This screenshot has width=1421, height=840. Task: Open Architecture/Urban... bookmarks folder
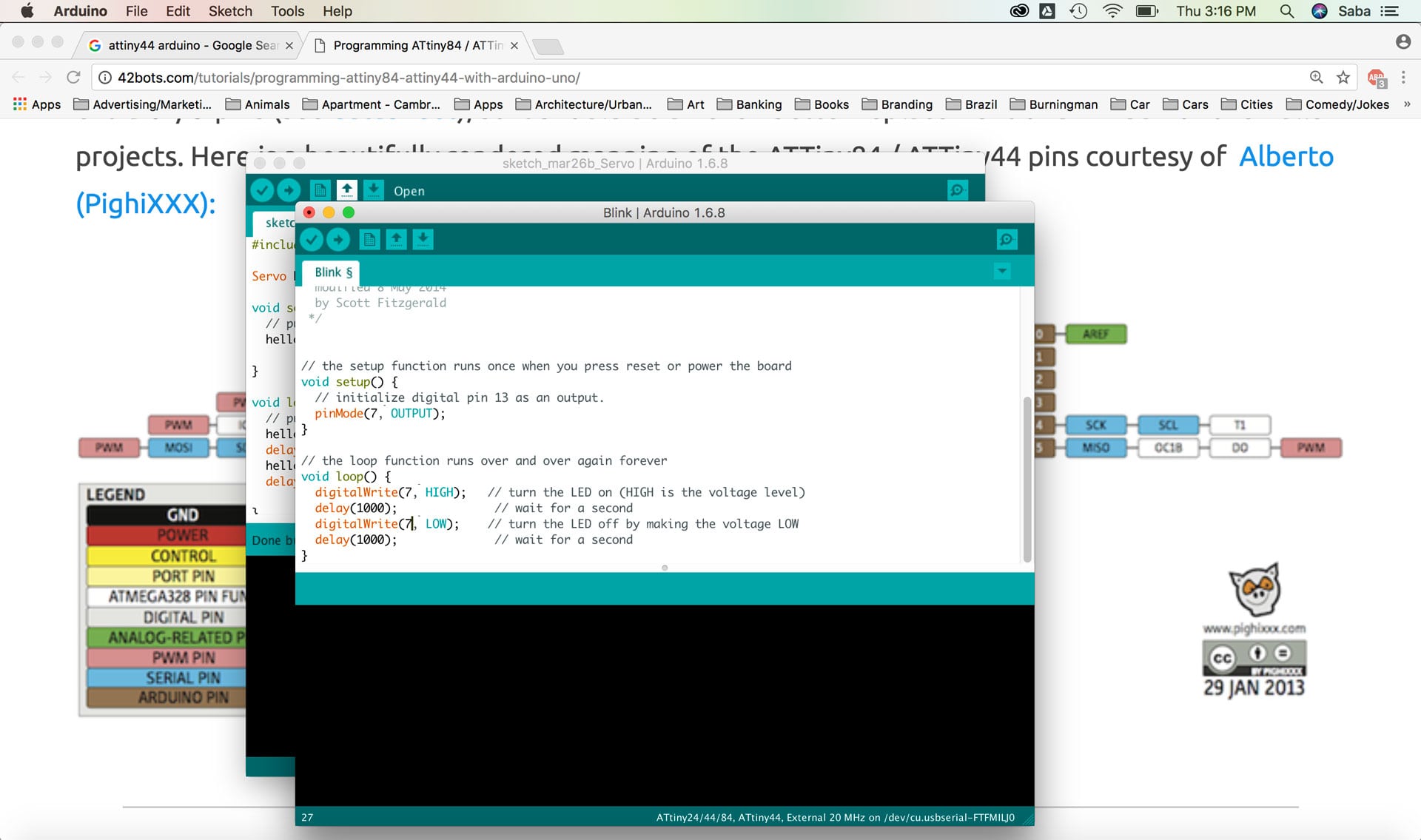584,104
